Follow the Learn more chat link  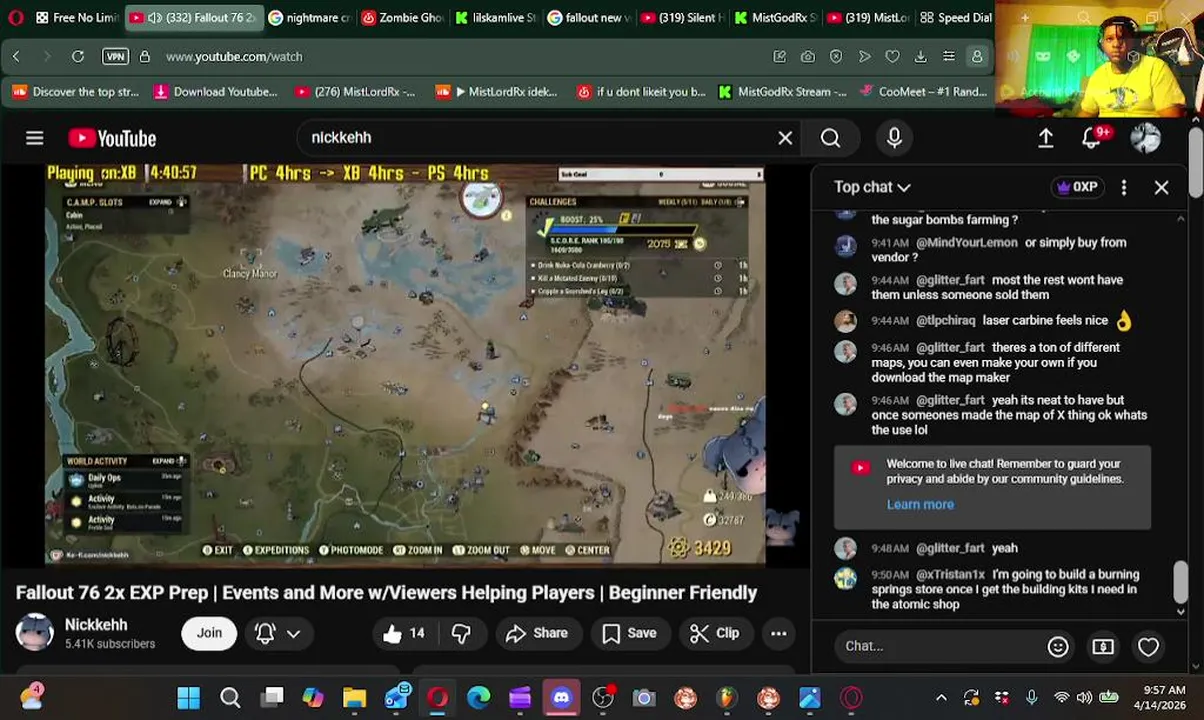[920, 505]
